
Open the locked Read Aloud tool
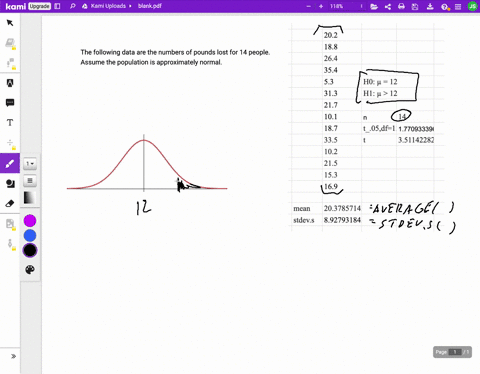[10, 63]
